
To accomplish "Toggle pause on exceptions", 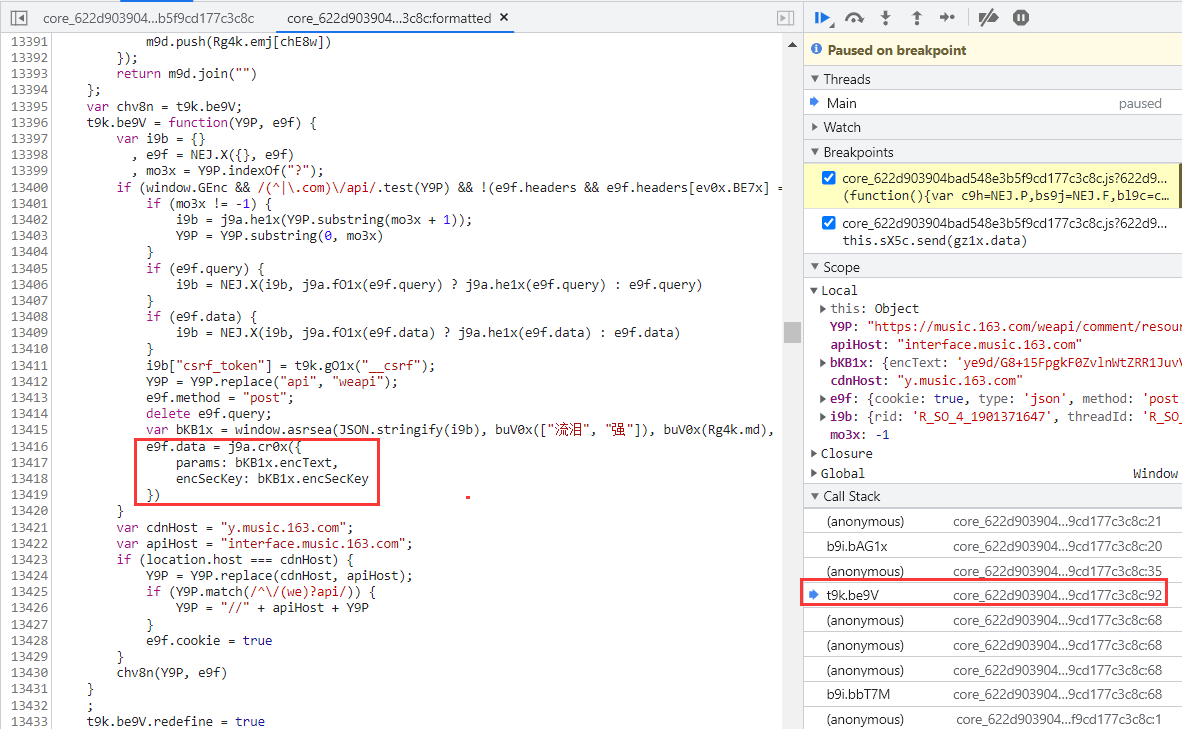I will point(1020,17).
